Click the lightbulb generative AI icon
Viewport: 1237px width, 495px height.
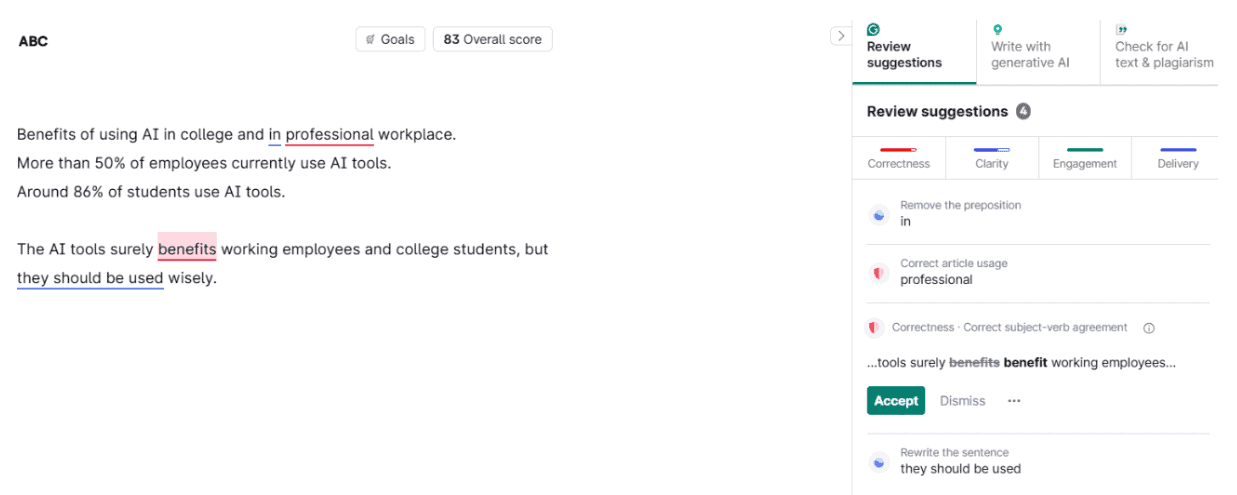(x=997, y=30)
